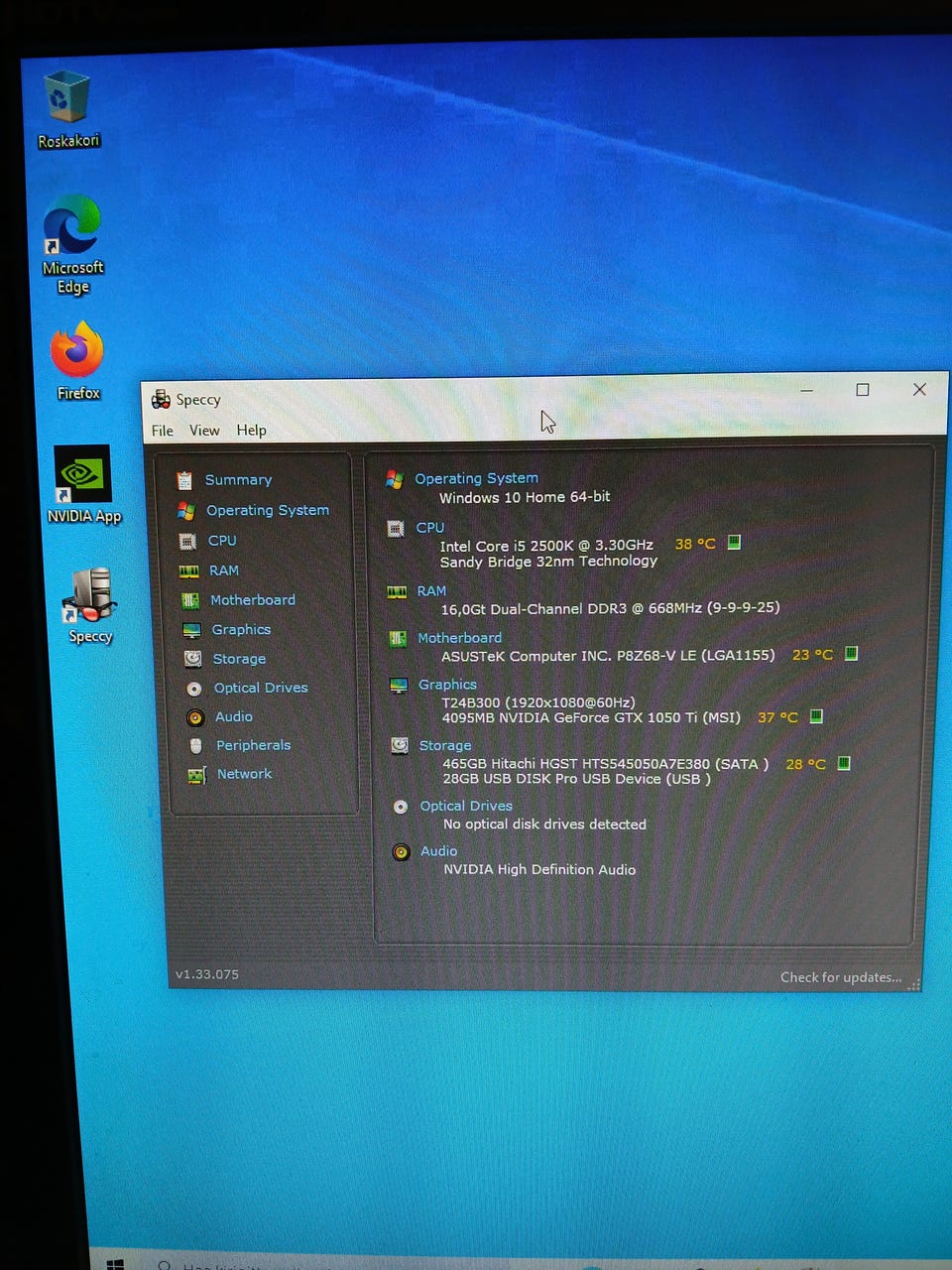
Task: Click the Summary clipboard icon in sidebar
Action: 184,480
